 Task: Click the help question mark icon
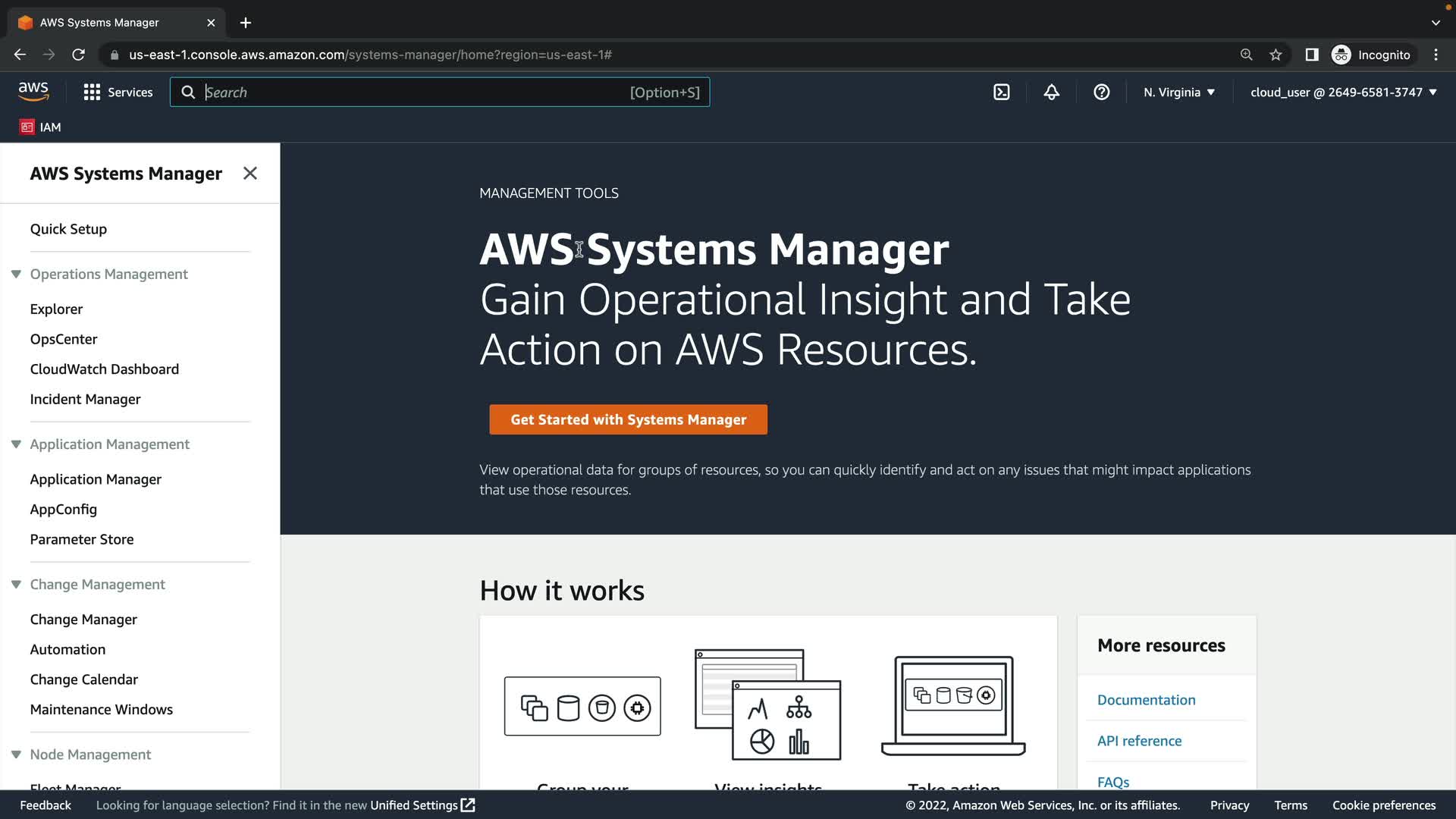pyautogui.click(x=1101, y=93)
